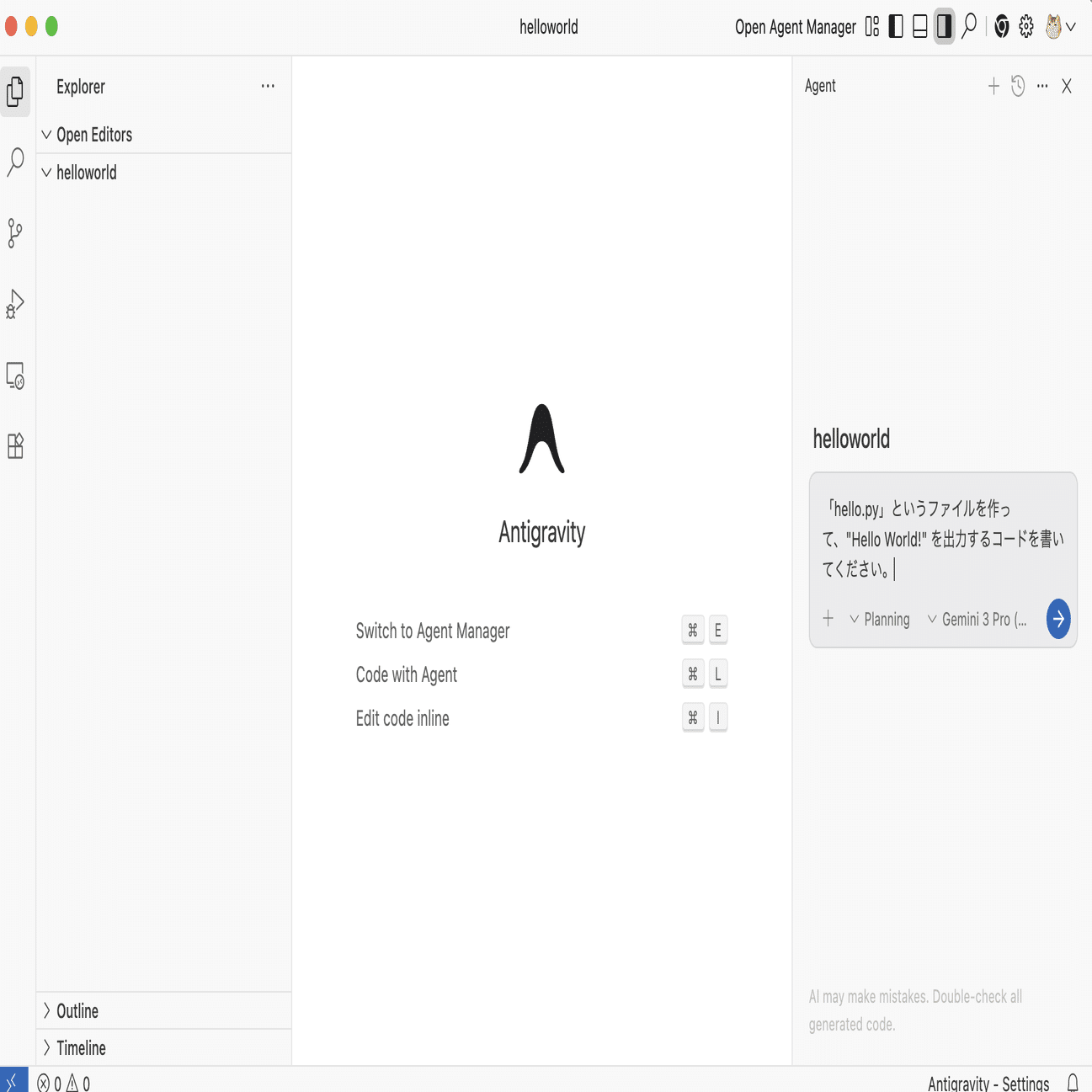The height and width of the screenshot is (1092, 1092).
Task: Open the browser icon in title bar
Action: (x=1002, y=27)
